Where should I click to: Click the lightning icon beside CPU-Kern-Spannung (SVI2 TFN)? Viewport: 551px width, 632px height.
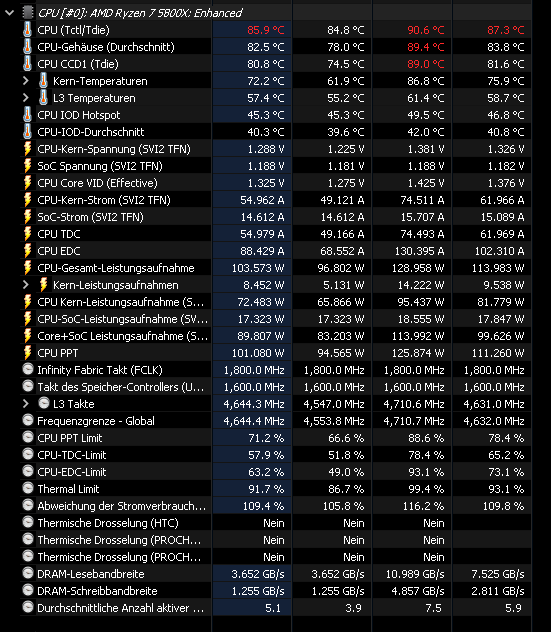(x=27, y=149)
